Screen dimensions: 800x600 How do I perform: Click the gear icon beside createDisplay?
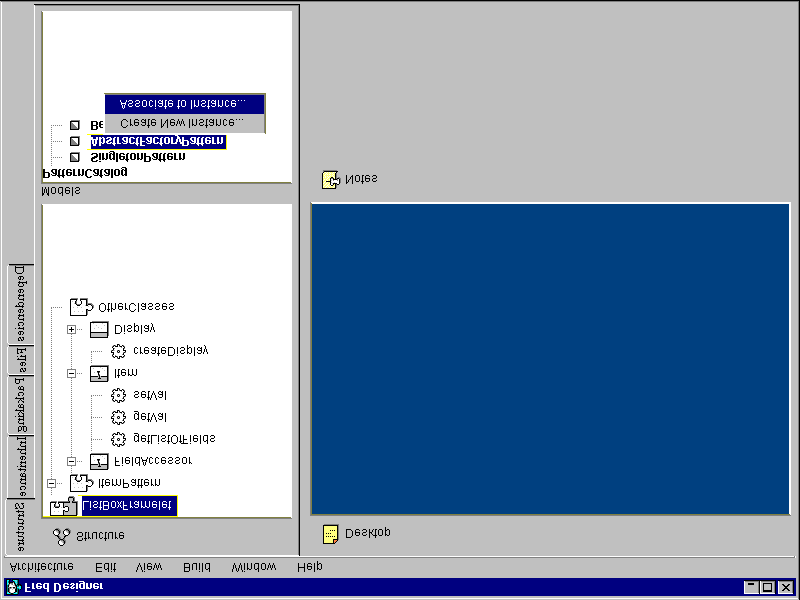(x=118, y=352)
